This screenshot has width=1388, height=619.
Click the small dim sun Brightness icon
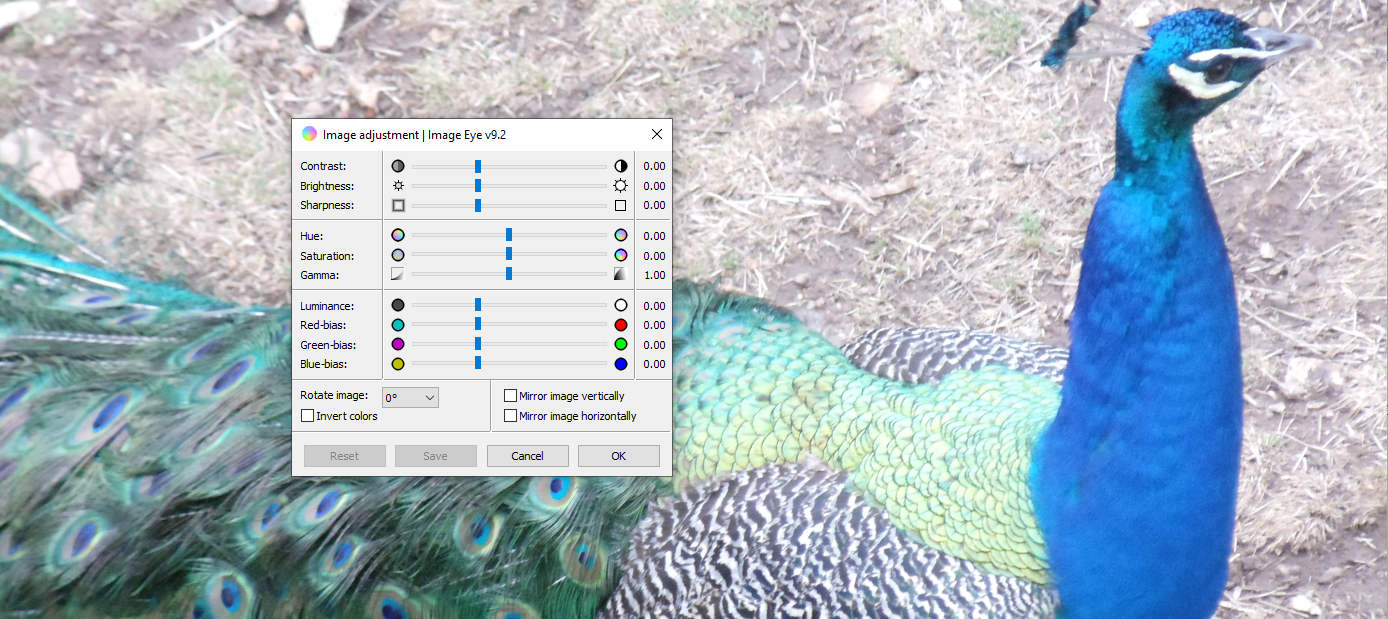click(398, 186)
